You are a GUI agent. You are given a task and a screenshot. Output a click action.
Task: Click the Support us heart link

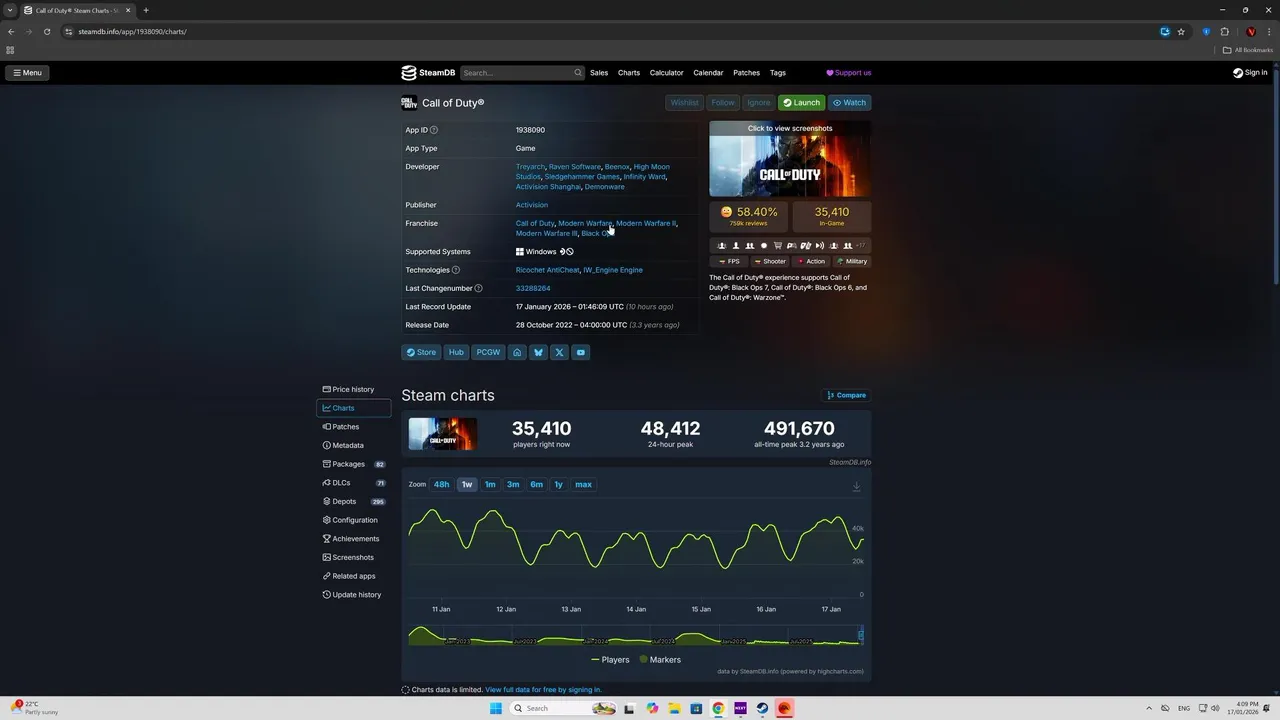click(848, 73)
